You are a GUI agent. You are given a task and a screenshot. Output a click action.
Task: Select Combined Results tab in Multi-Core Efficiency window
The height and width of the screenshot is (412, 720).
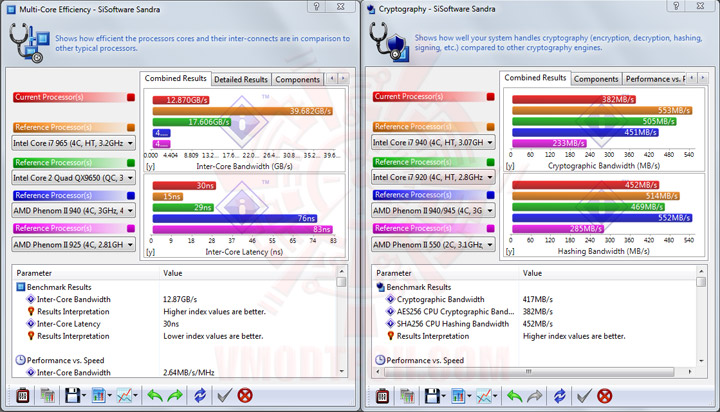[175, 79]
